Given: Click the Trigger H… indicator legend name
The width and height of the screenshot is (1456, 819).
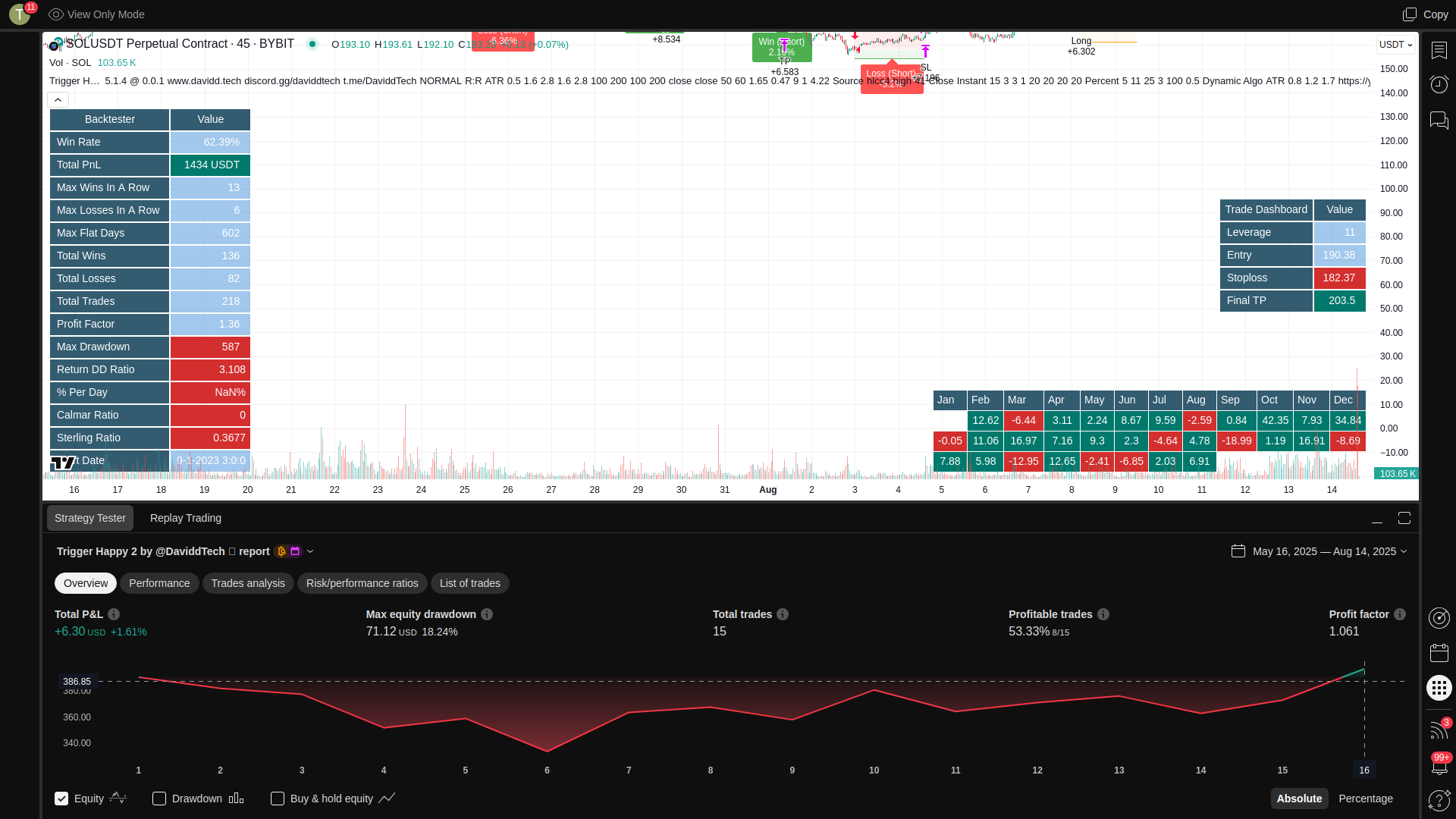Looking at the screenshot, I should pos(74,81).
